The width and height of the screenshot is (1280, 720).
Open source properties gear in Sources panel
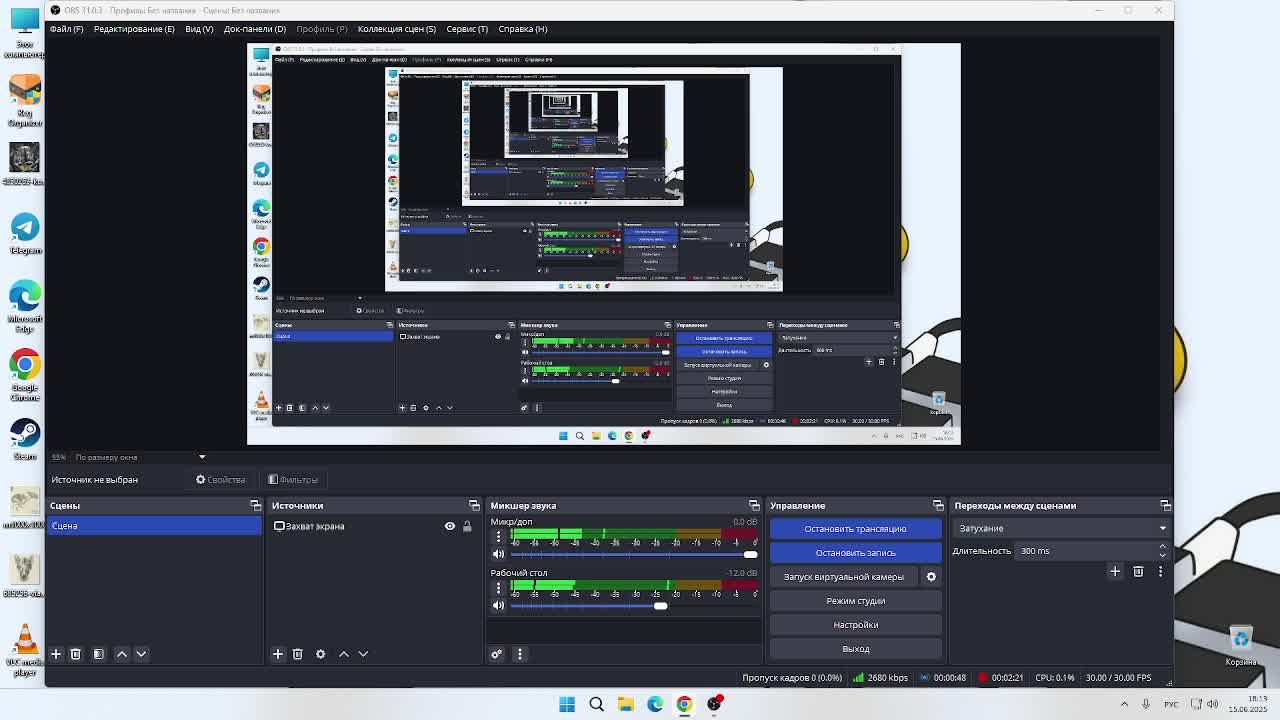[320, 654]
